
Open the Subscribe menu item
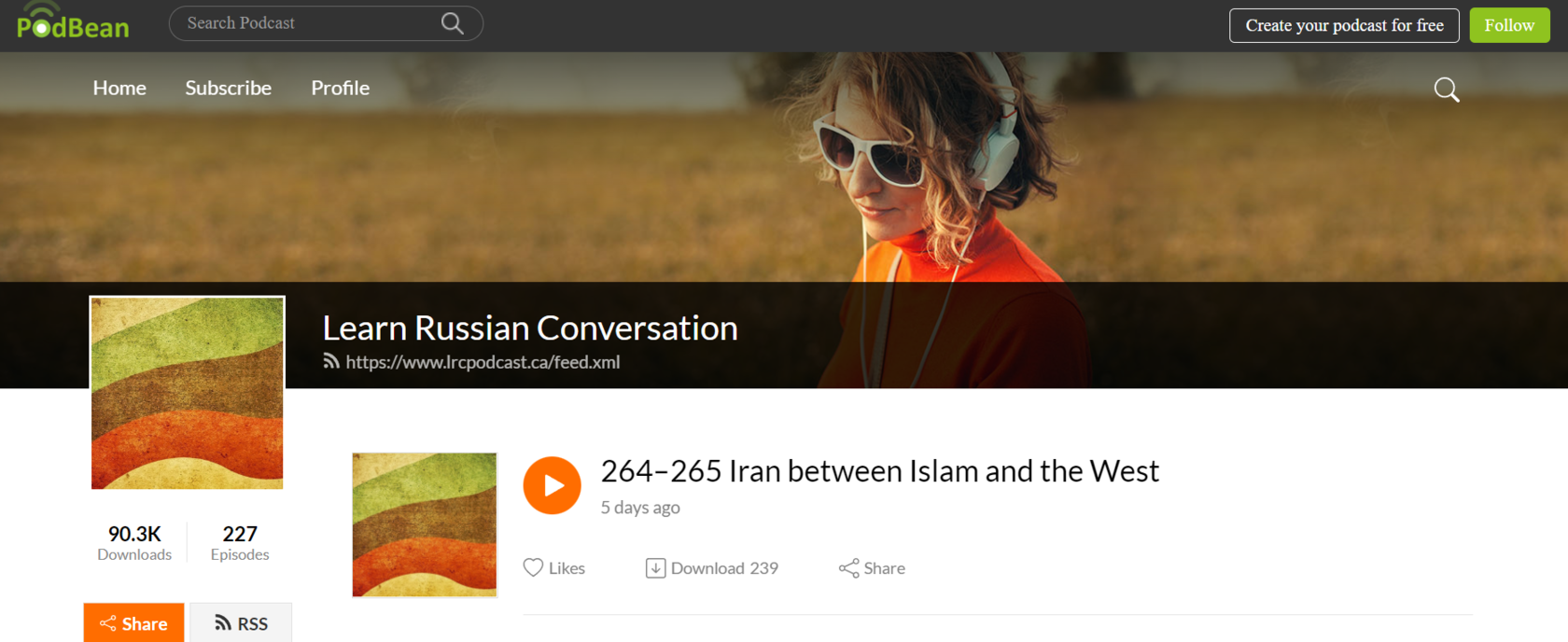pos(228,88)
